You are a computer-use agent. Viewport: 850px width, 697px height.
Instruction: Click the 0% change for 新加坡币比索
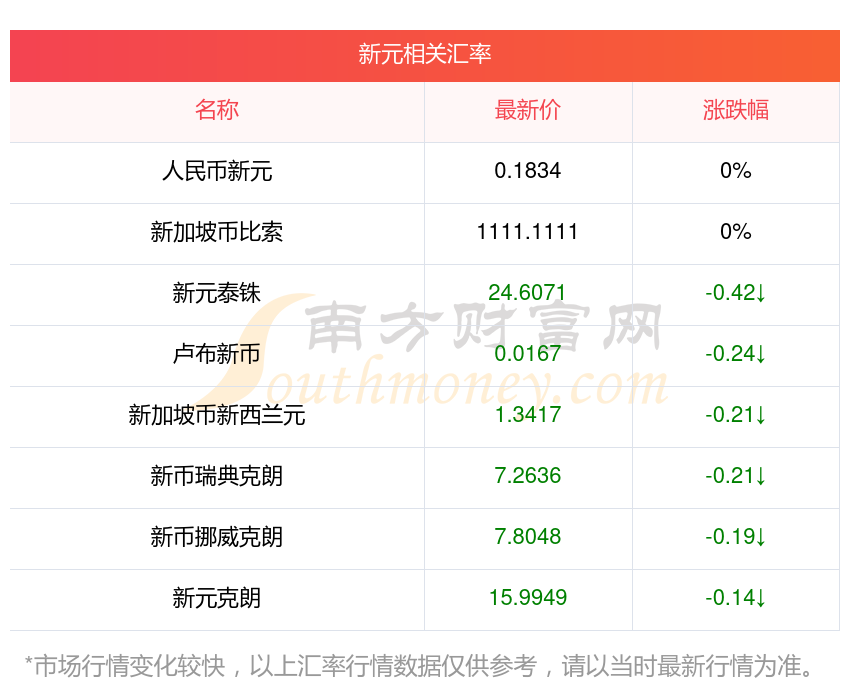(736, 232)
